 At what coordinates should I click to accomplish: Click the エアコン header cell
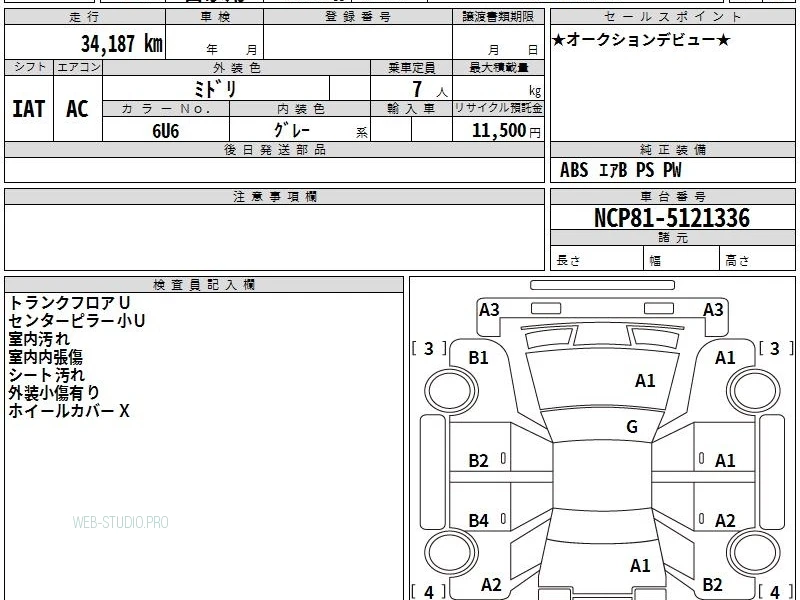pos(78,67)
